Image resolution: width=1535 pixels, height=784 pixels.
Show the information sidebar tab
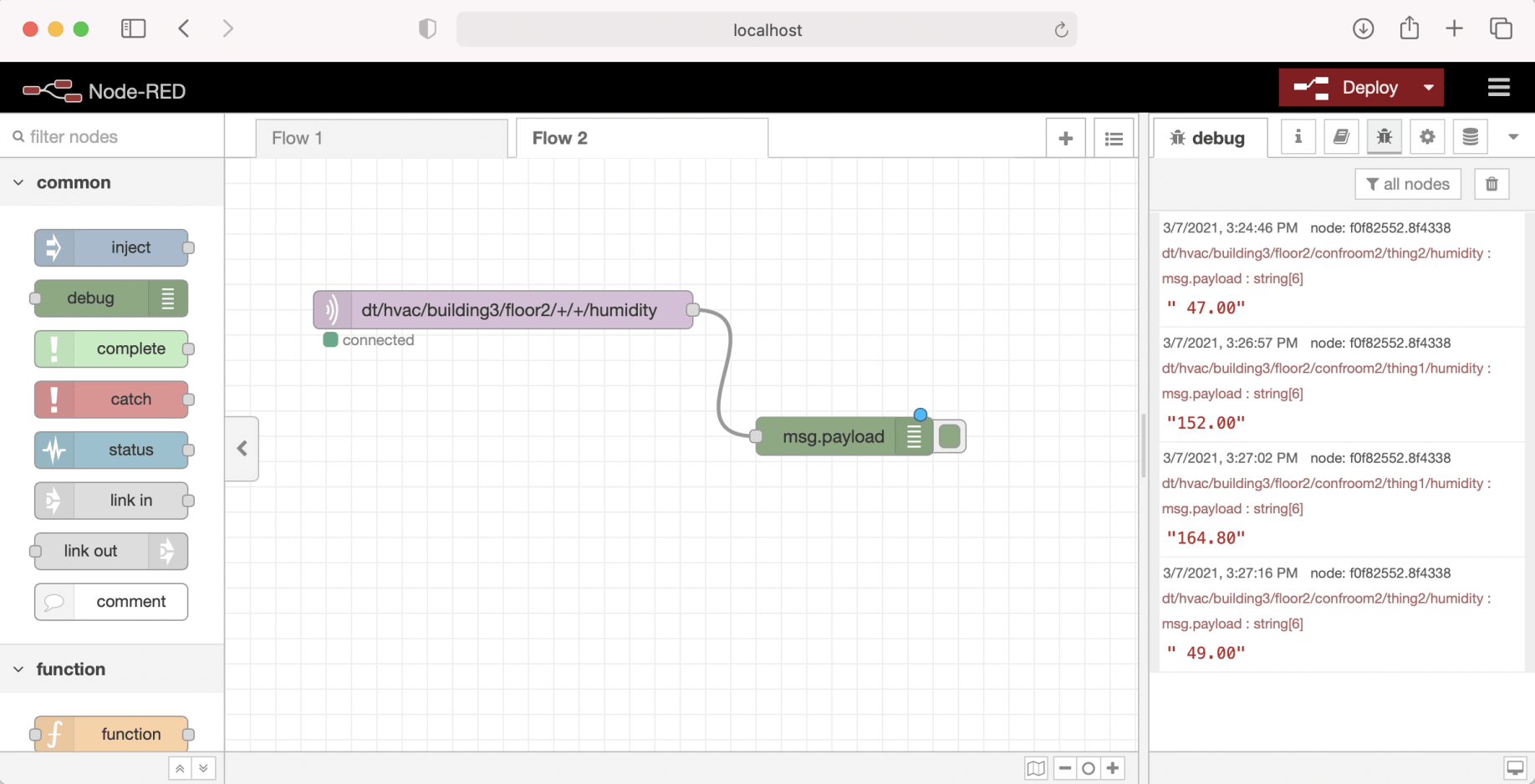click(1298, 137)
